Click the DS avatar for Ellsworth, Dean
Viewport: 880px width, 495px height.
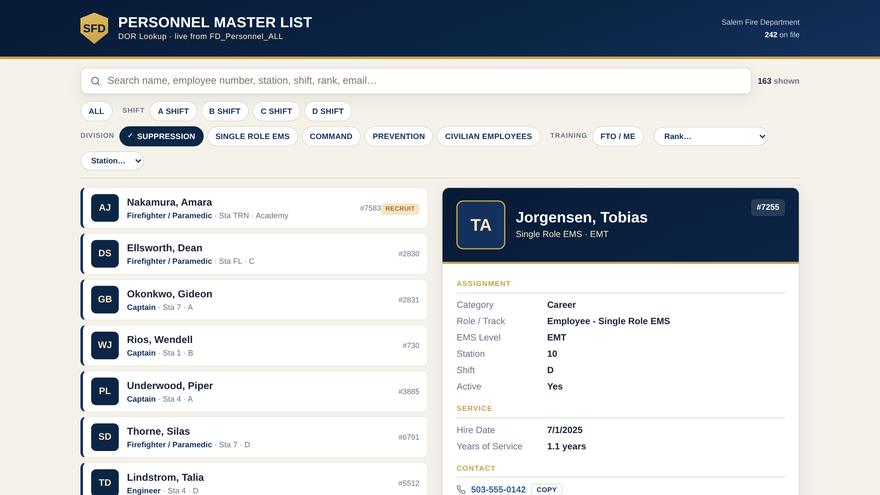tap(105, 254)
